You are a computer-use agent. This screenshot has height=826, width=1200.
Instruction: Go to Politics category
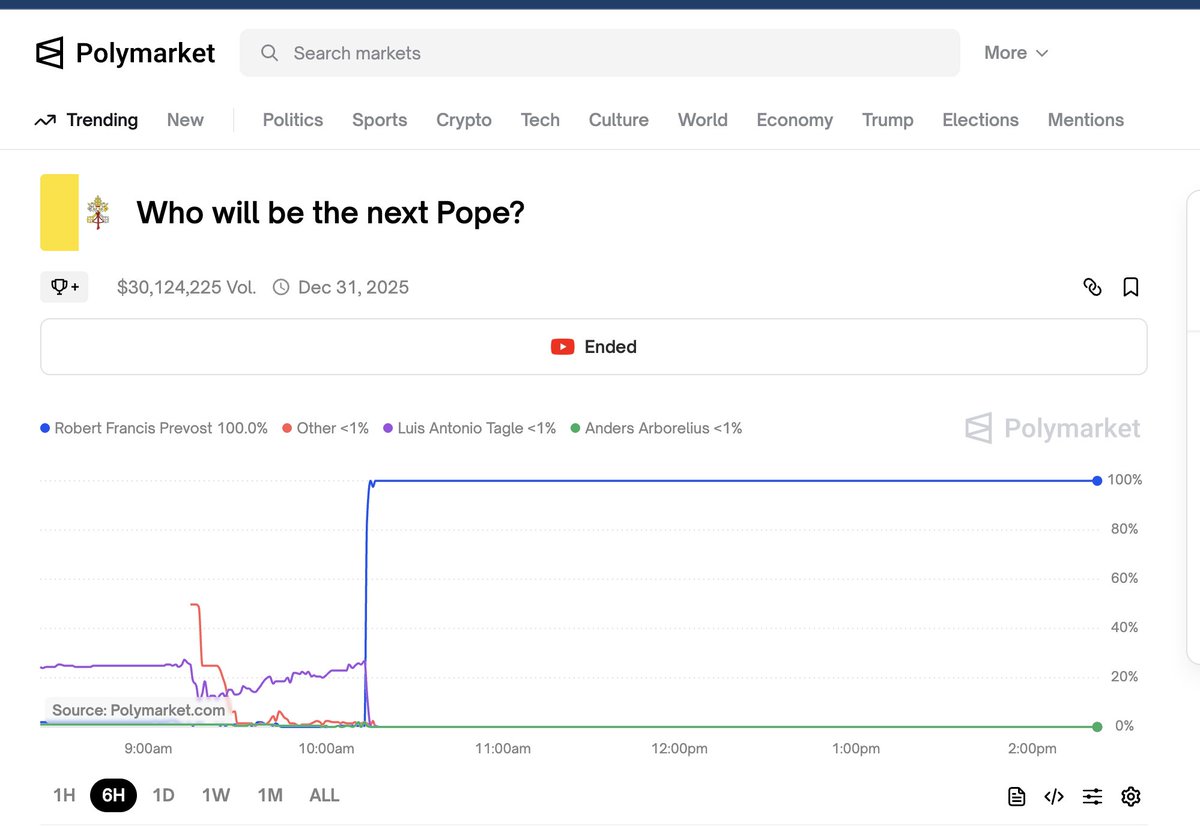(293, 120)
